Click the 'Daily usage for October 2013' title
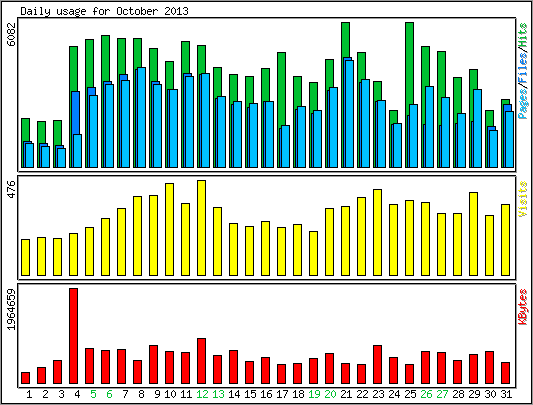Viewport: 533px width, 405px height. (104, 11)
